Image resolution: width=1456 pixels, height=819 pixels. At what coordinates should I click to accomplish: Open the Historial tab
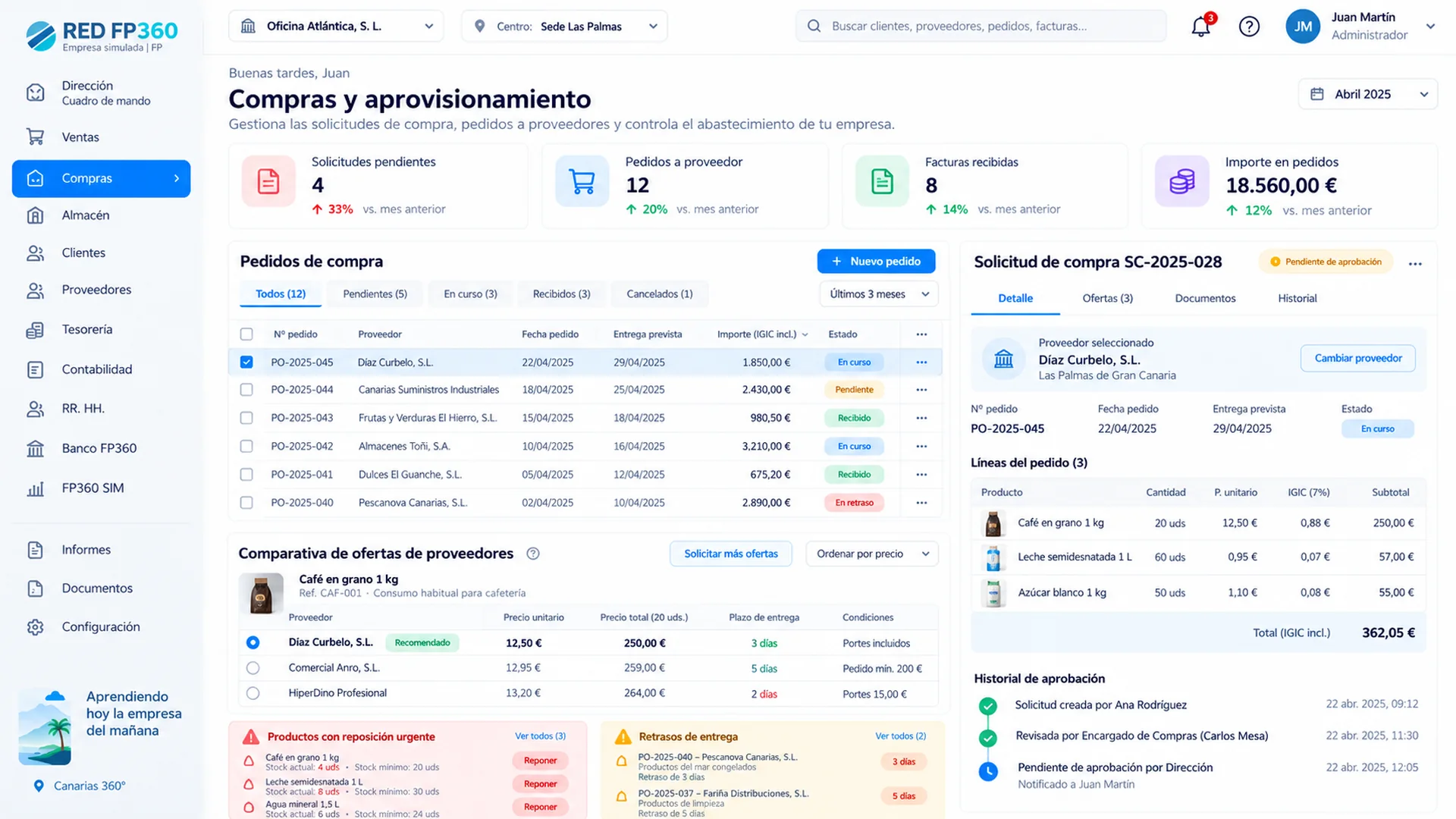tap(1297, 299)
